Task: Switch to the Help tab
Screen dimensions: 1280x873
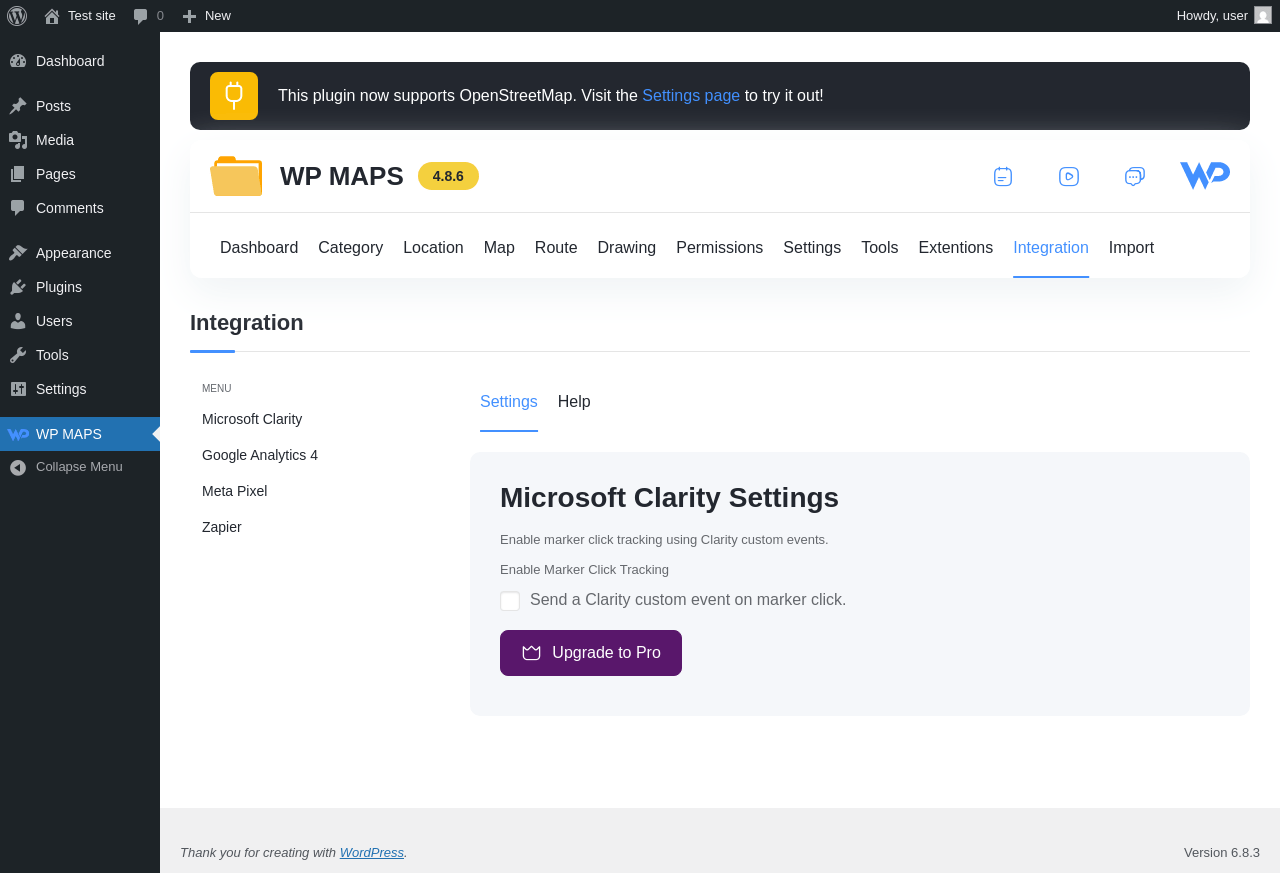Action: (x=574, y=402)
